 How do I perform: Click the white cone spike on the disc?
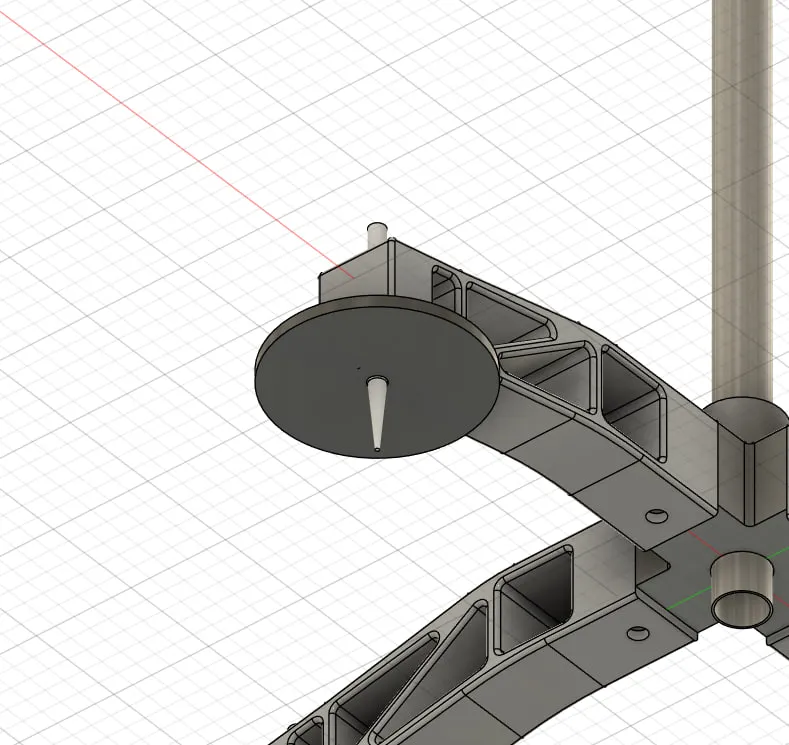(377, 412)
